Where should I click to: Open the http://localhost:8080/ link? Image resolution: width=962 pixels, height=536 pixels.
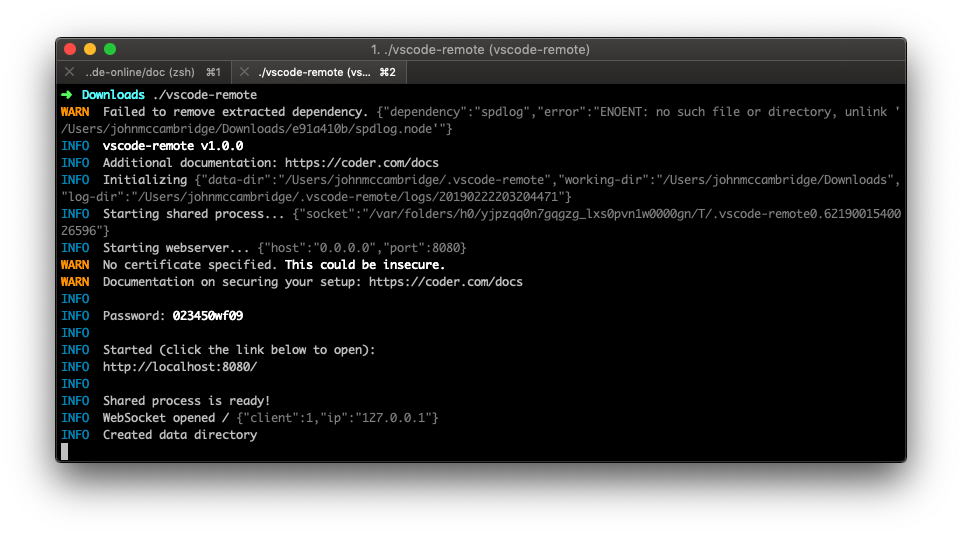tap(180, 367)
